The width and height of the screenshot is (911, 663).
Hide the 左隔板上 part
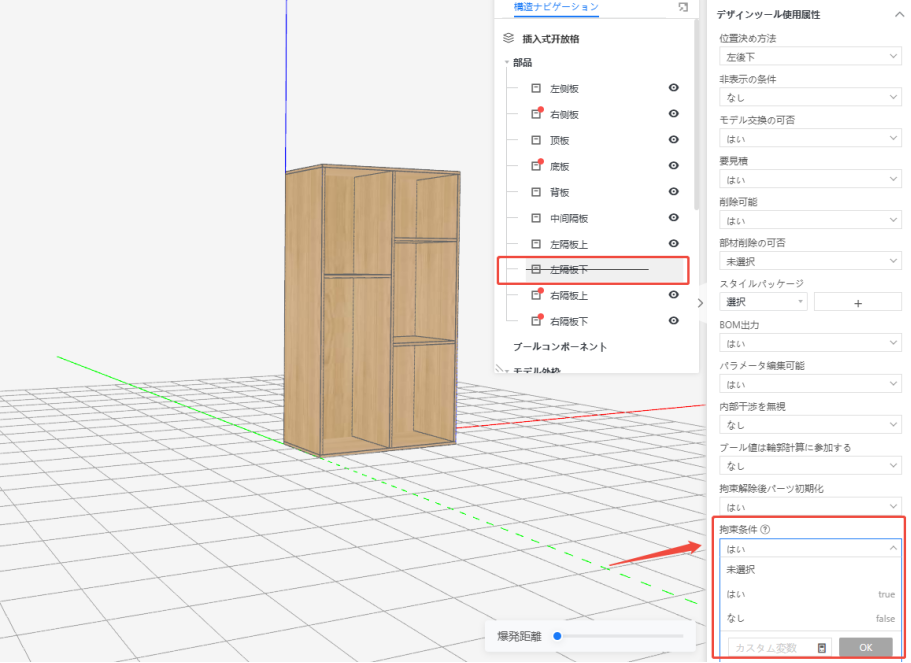tap(673, 243)
